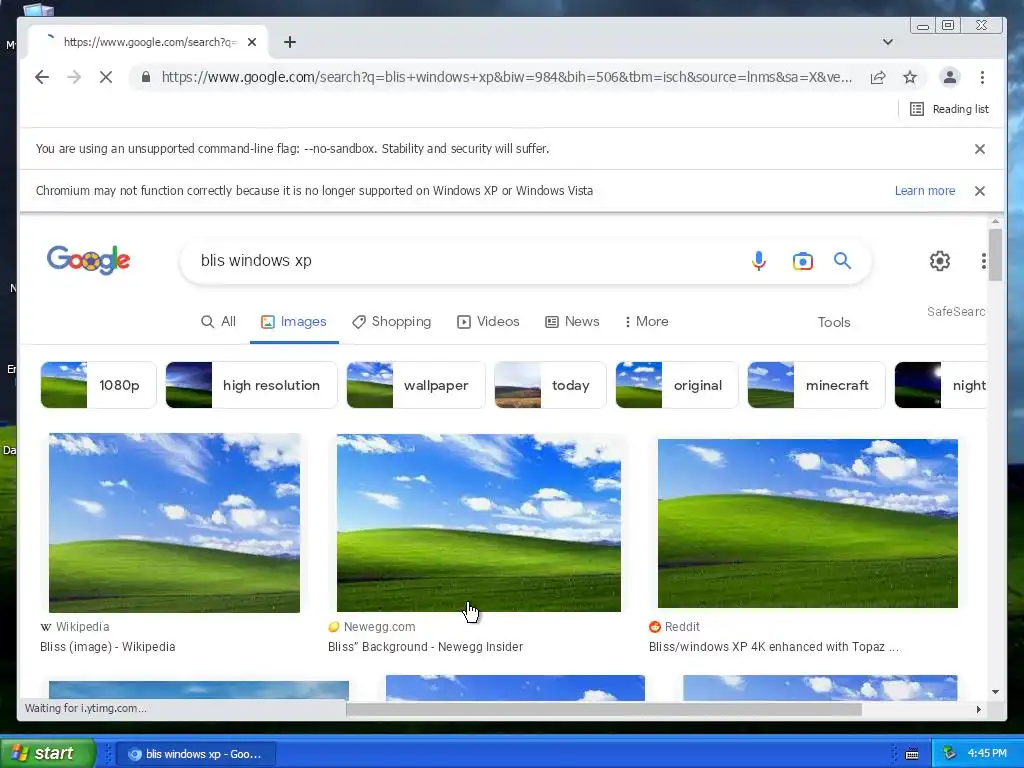Filter by the night chip
Image resolution: width=1024 pixels, height=768 pixels.
click(940, 385)
